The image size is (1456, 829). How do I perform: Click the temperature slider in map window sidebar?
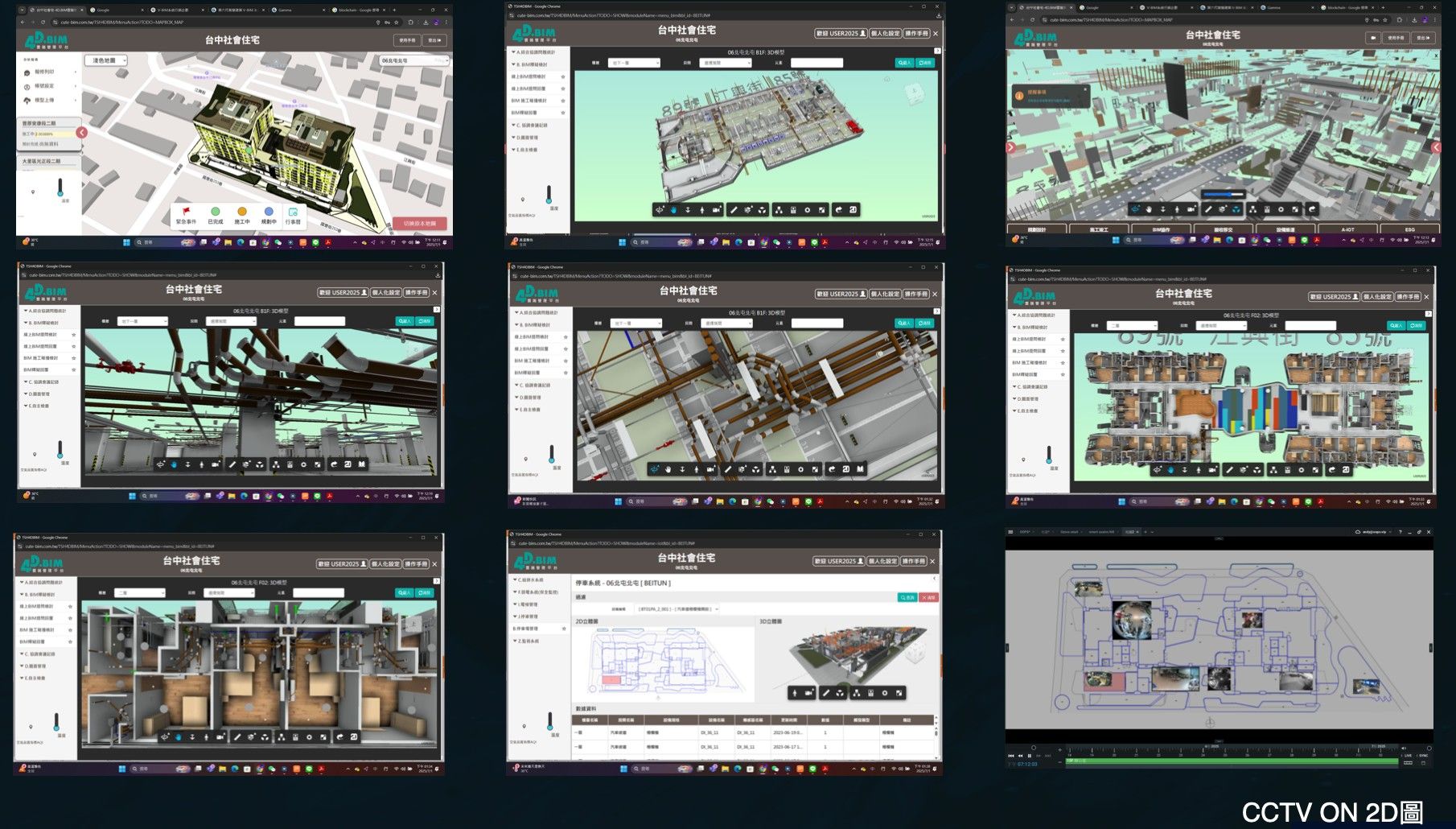click(60, 187)
